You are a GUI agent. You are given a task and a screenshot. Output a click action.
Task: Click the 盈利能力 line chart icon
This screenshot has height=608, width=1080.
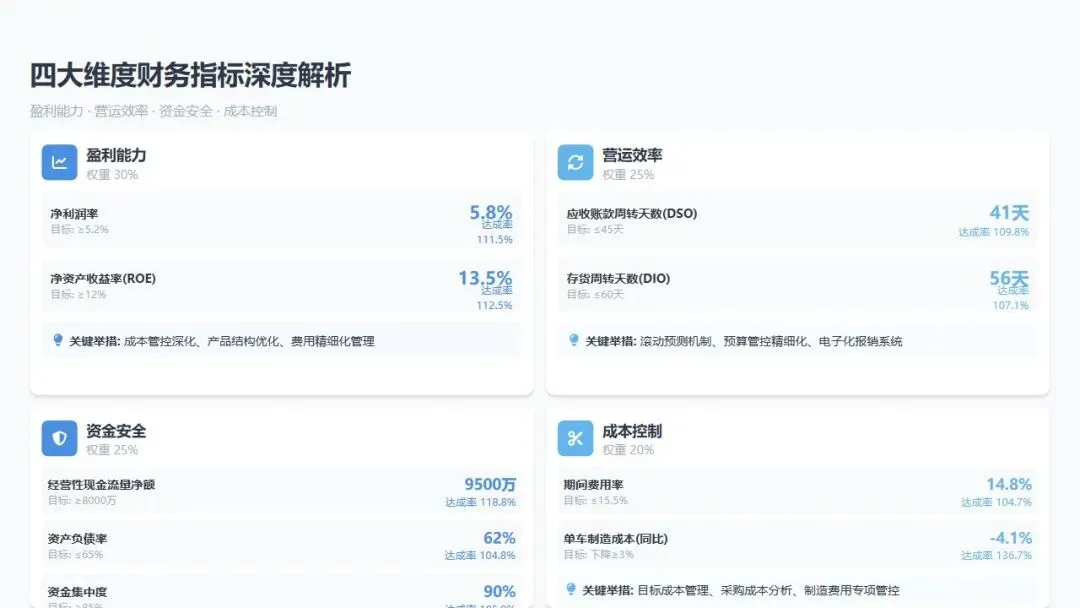click(x=59, y=163)
